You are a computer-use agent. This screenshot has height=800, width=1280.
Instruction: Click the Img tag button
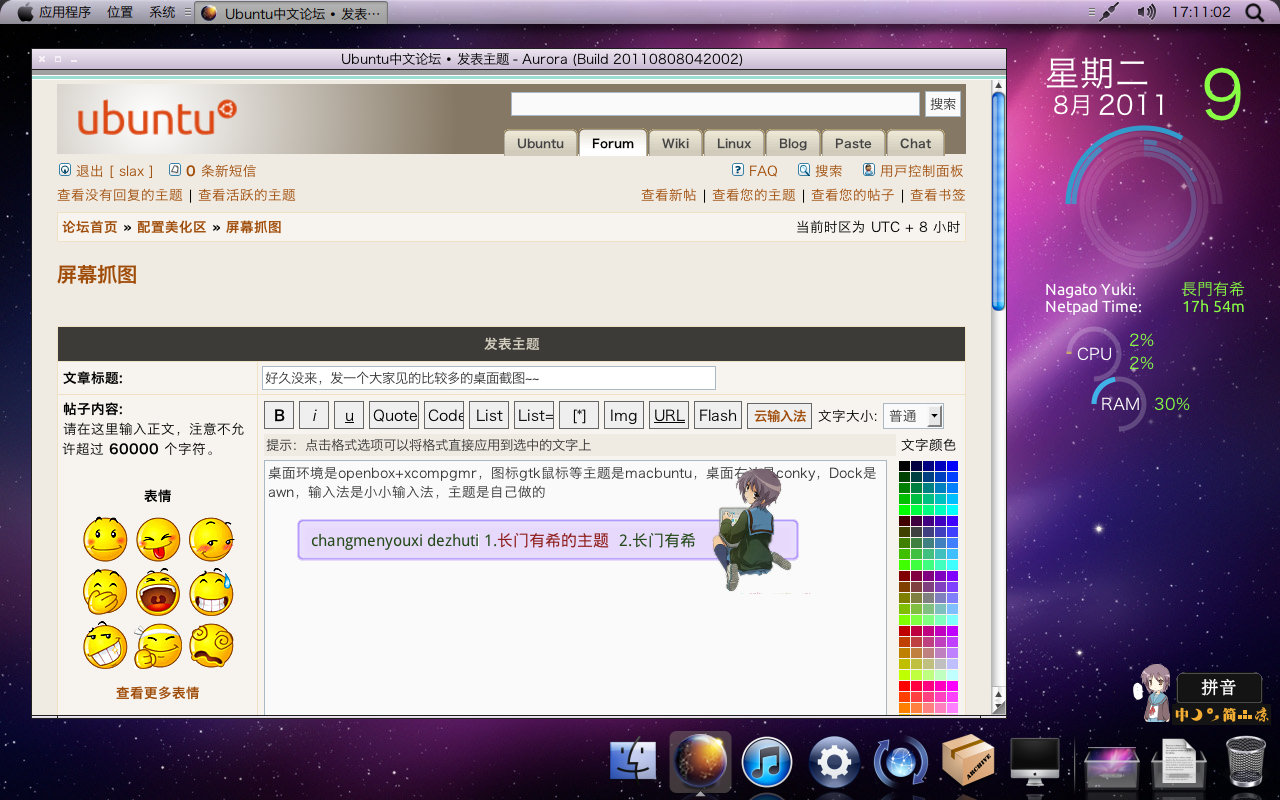click(624, 416)
